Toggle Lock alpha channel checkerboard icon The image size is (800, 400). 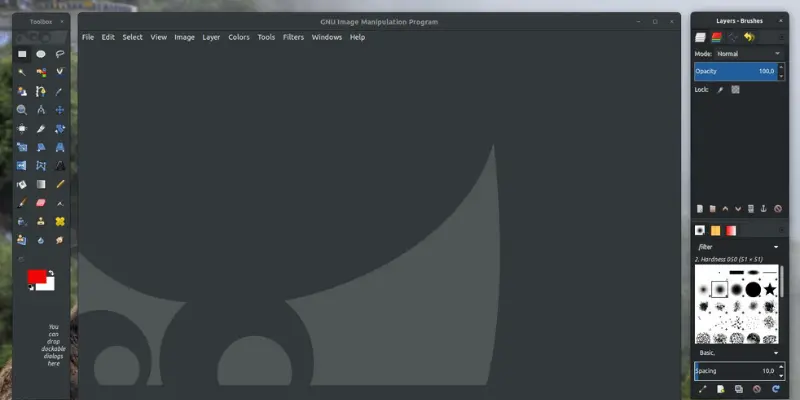pyautogui.click(x=735, y=90)
